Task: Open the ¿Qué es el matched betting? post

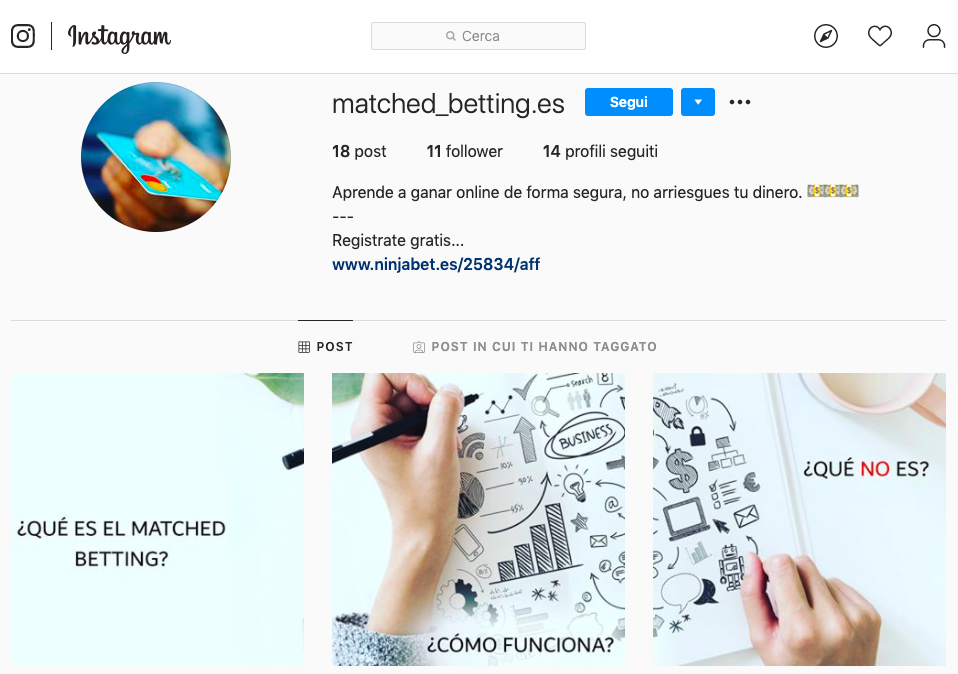Action: point(157,519)
